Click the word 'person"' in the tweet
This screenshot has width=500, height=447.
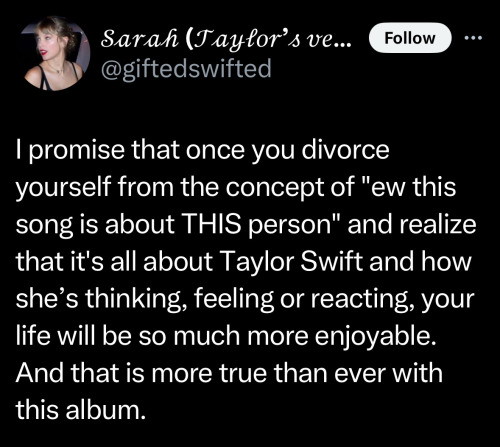coord(293,225)
